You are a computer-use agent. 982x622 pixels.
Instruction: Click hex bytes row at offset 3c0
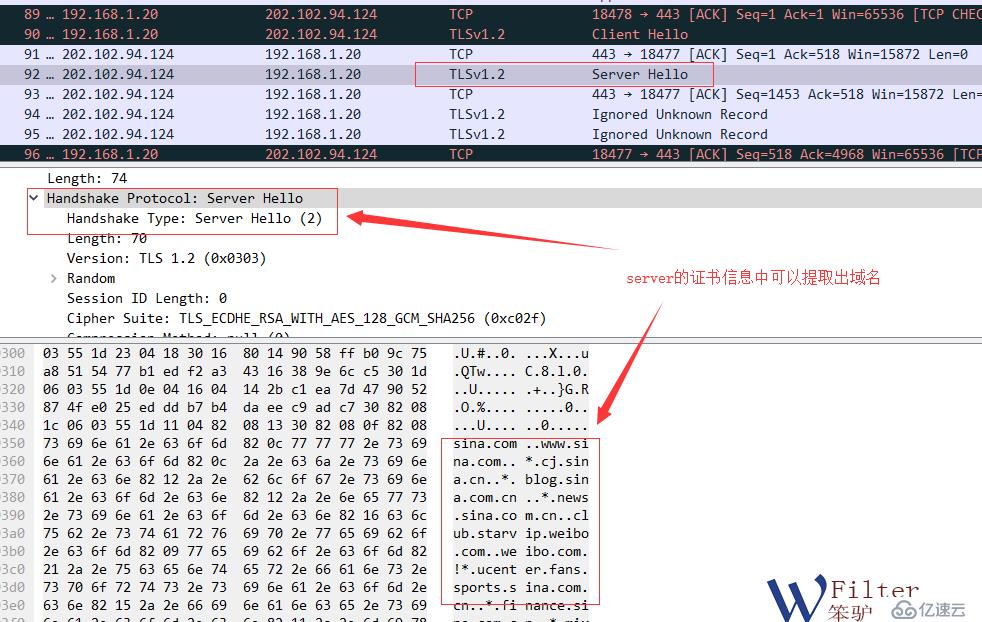pos(235,569)
